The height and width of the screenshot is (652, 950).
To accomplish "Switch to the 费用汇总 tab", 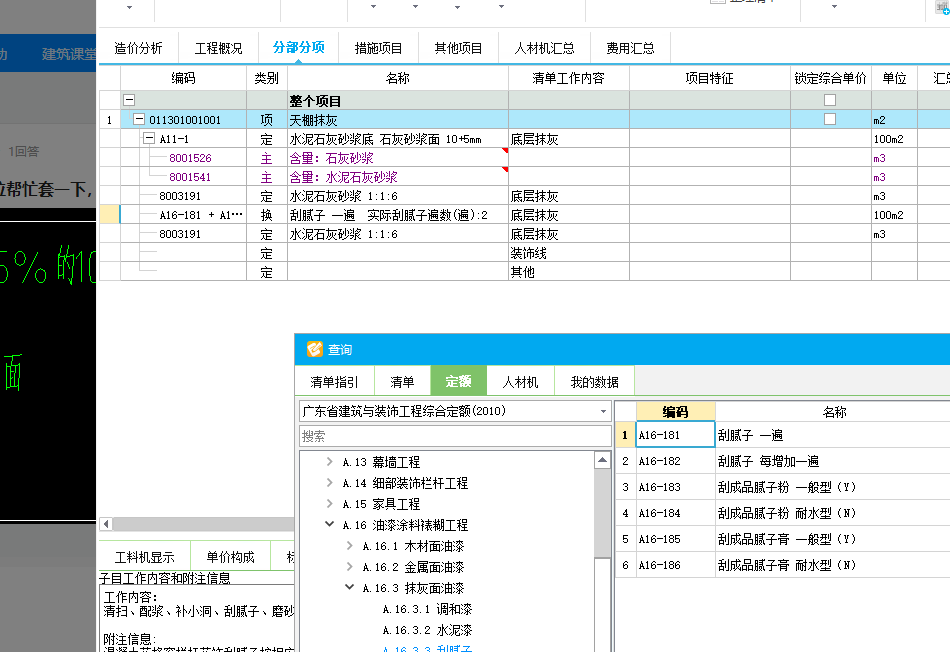I will pos(630,48).
